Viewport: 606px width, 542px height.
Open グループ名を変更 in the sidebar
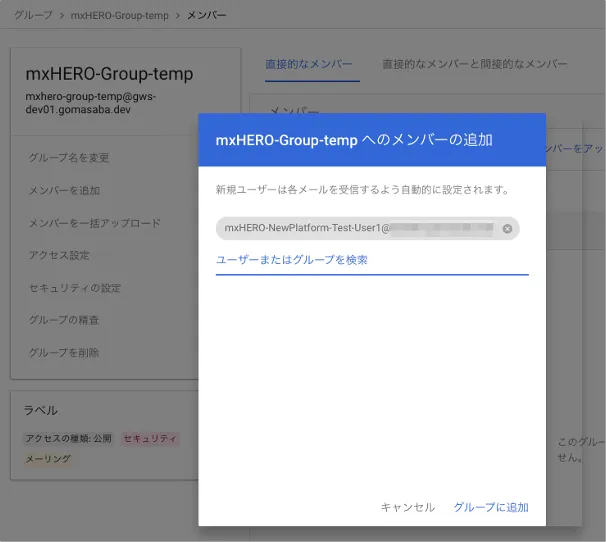click(x=69, y=158)
